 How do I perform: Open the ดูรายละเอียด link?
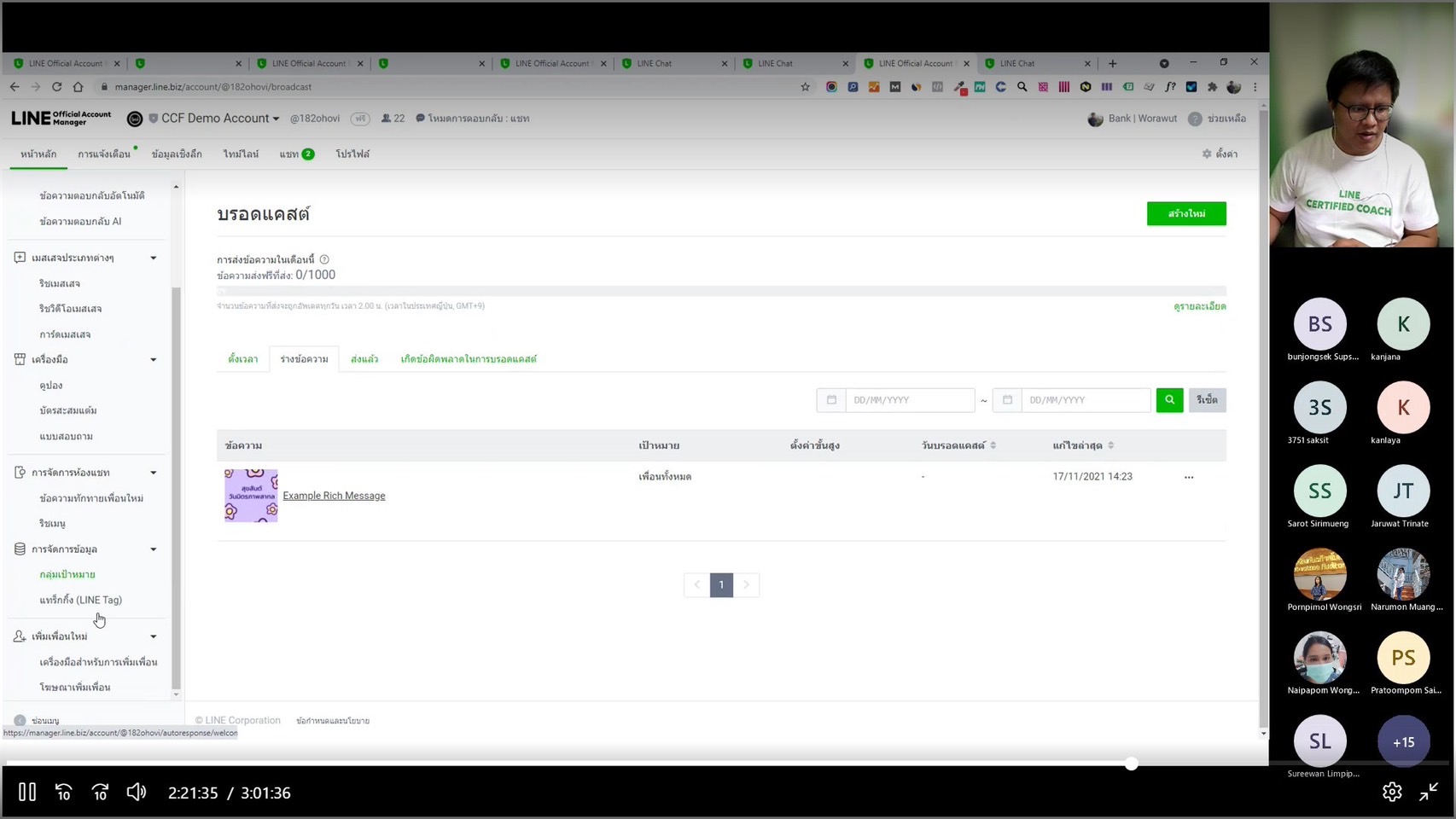point(1200,306)
